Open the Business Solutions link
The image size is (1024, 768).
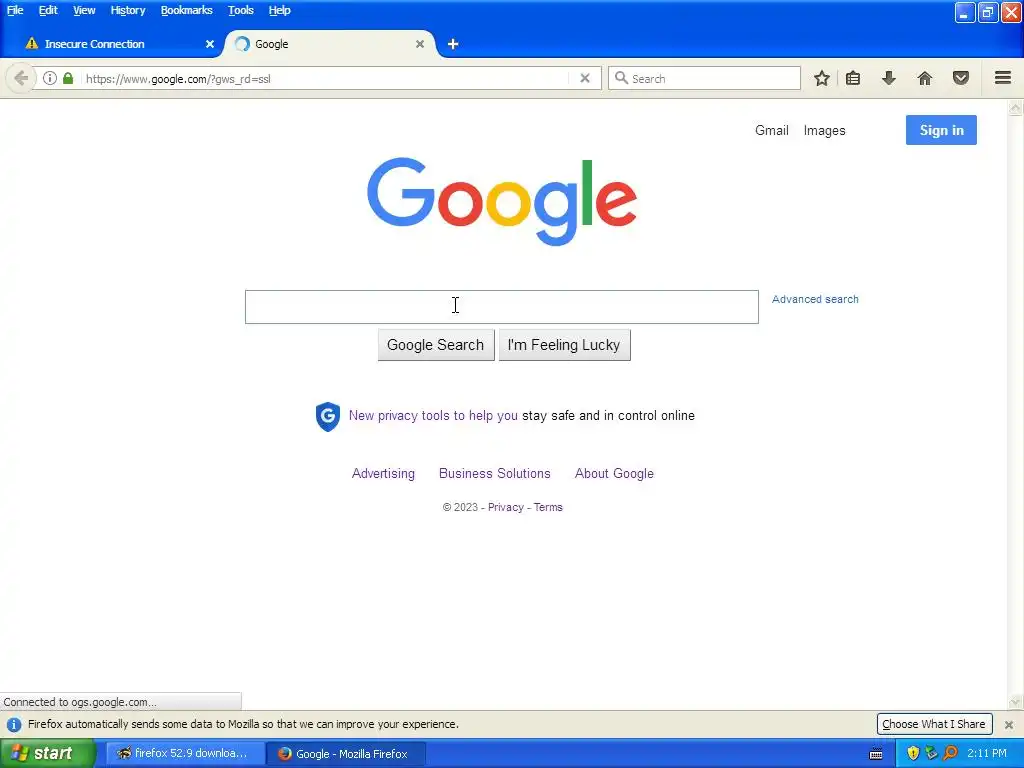[x=494, y=473]
